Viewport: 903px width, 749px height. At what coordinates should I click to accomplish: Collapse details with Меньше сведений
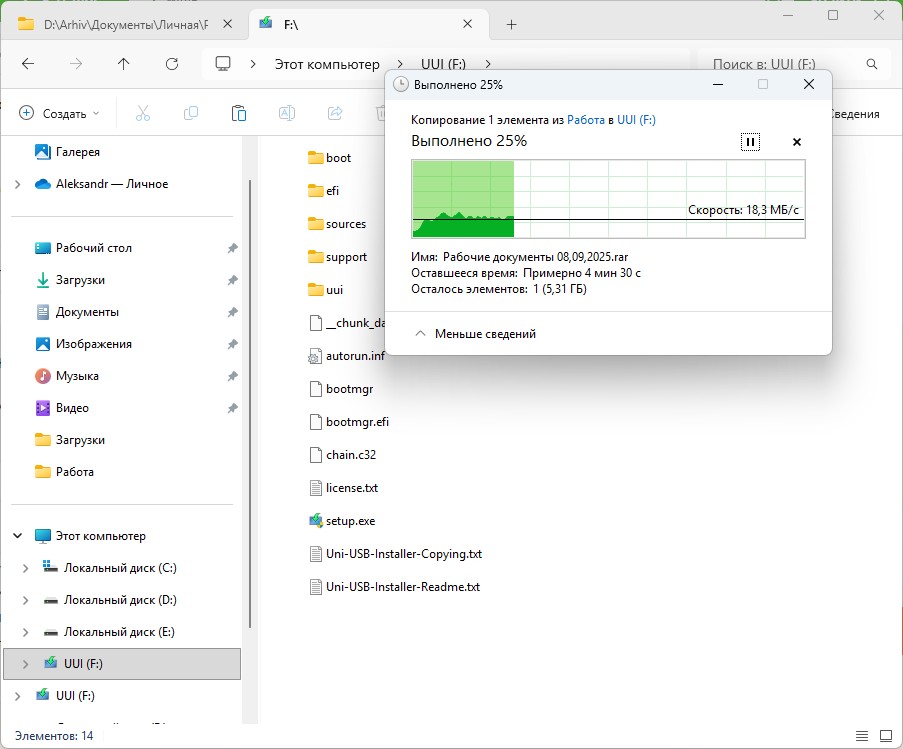475,334
